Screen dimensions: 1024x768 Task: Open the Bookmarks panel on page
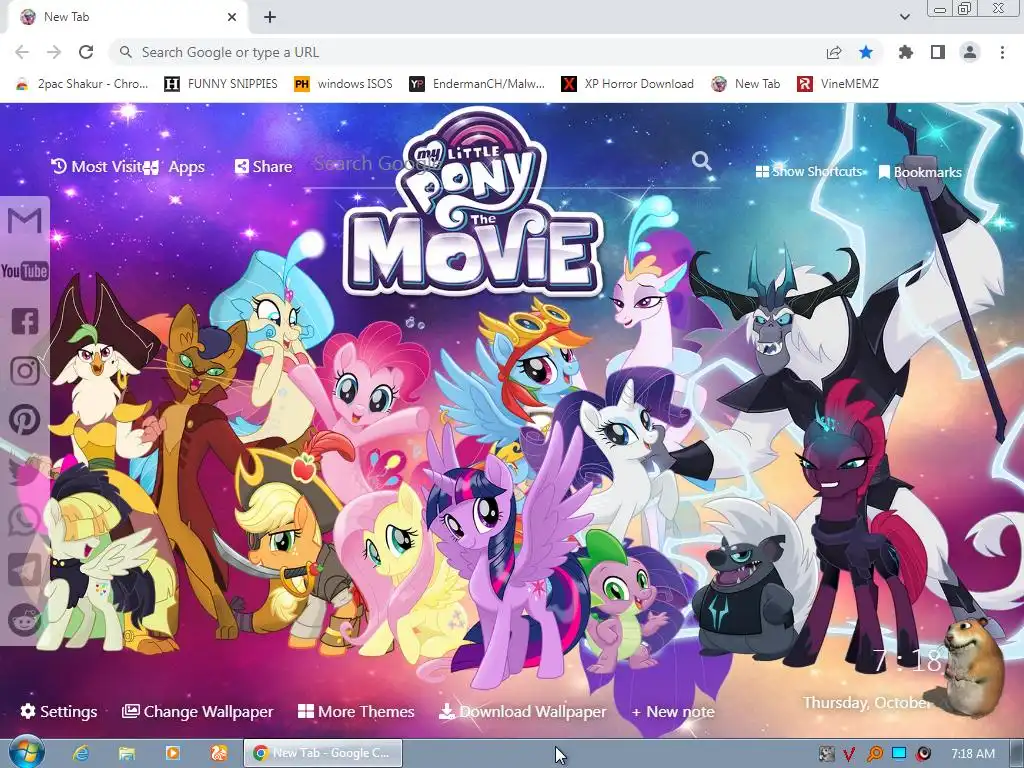point(920,172)
